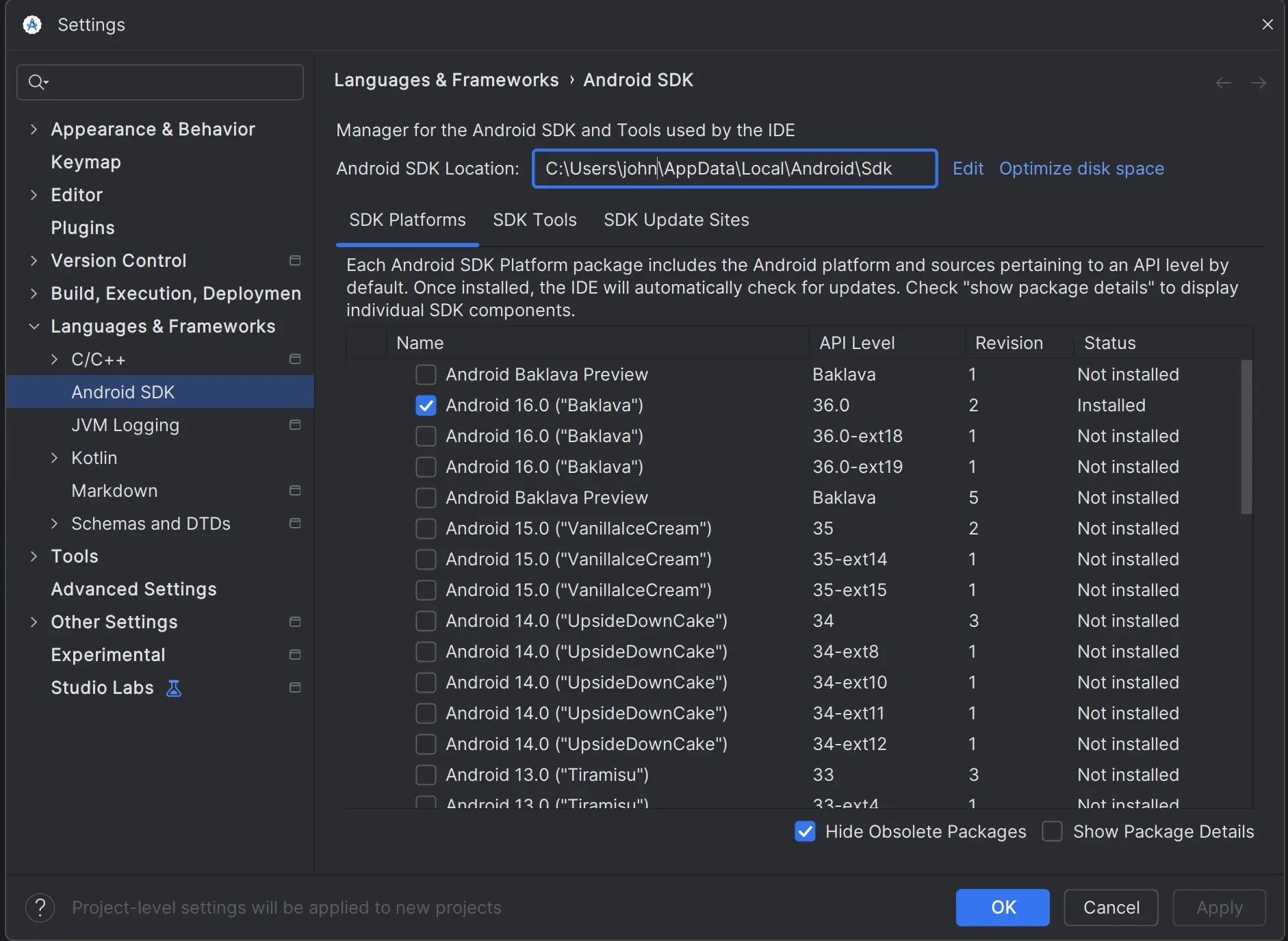
Task: Open Keymap settings
Action: (x=86, y=162)
